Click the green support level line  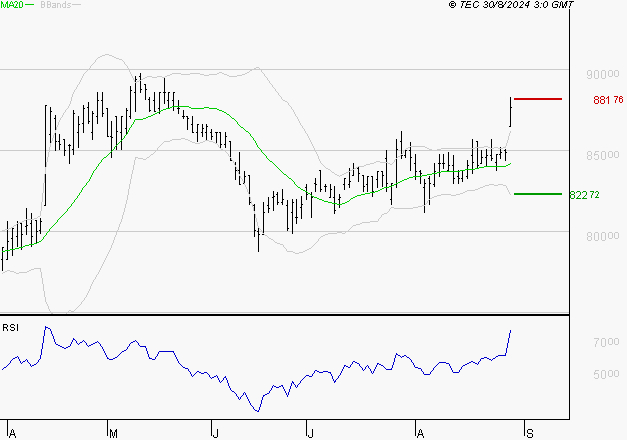point(538,194)
